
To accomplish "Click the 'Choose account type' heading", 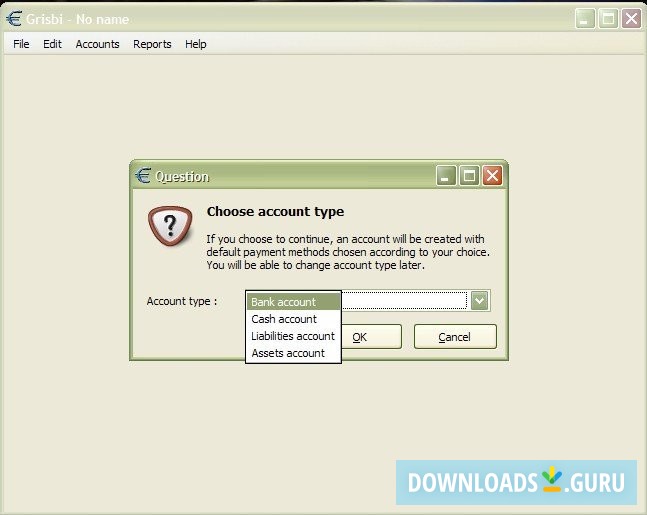I will click(x=275, y=212).
